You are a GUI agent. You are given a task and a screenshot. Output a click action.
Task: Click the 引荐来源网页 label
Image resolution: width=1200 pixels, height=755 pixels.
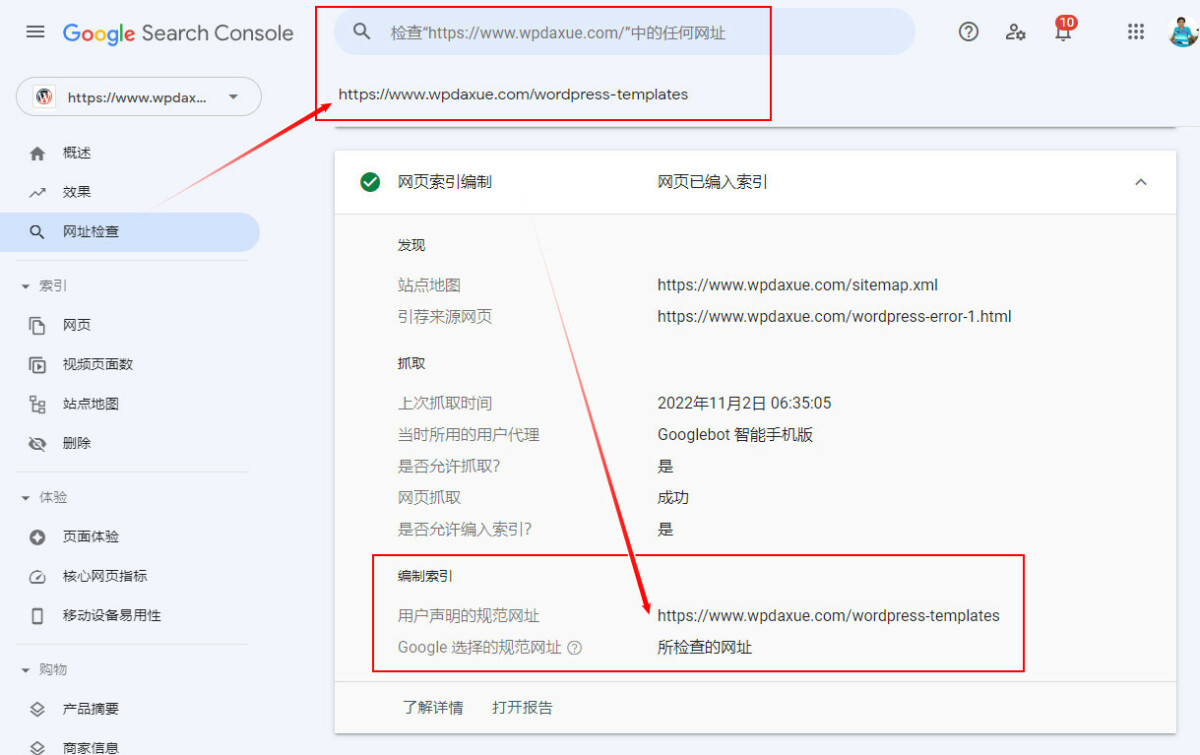445,317
